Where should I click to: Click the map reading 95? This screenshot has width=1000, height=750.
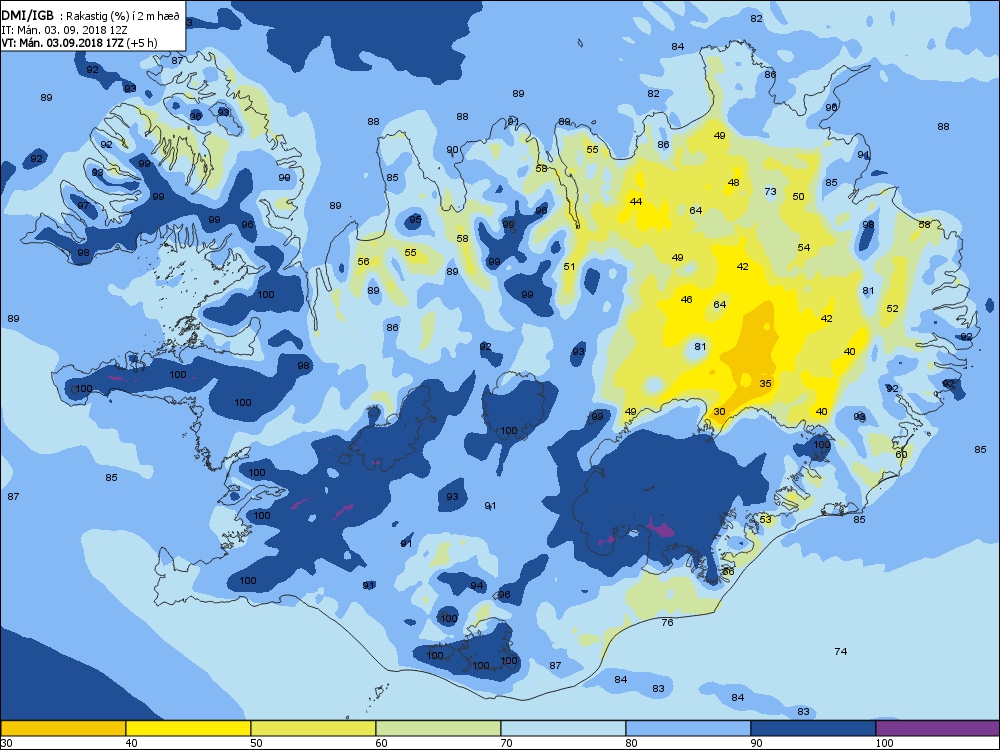(415, 219)
